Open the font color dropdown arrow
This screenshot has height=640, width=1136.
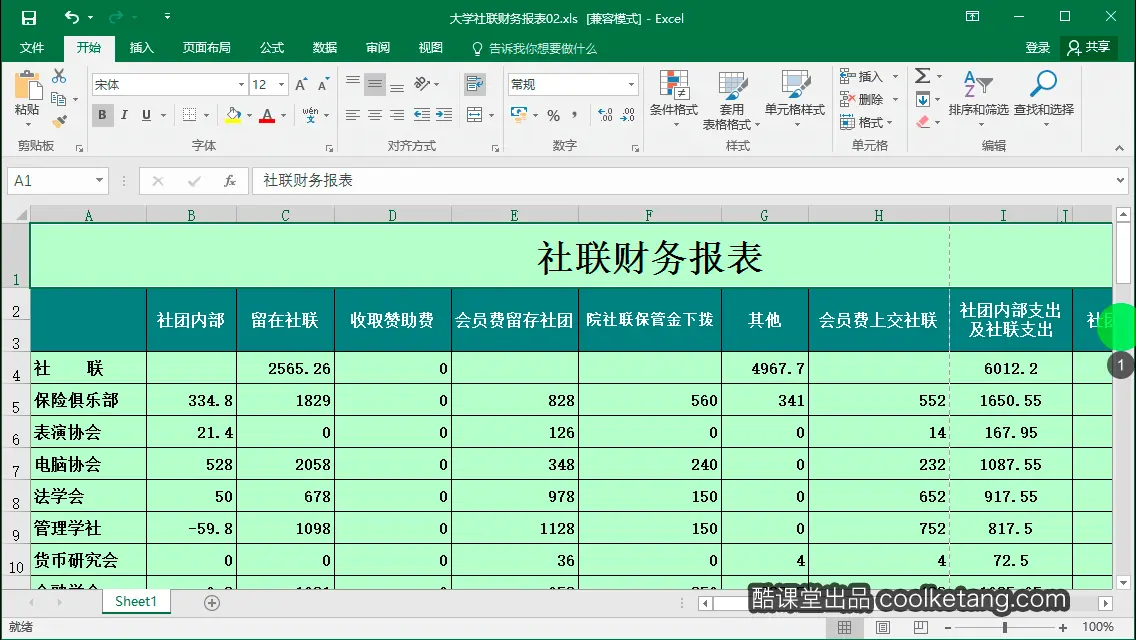[283, 115]
